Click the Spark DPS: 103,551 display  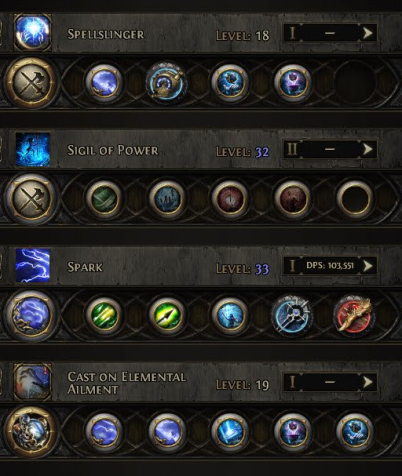click(x=330, y=266)
